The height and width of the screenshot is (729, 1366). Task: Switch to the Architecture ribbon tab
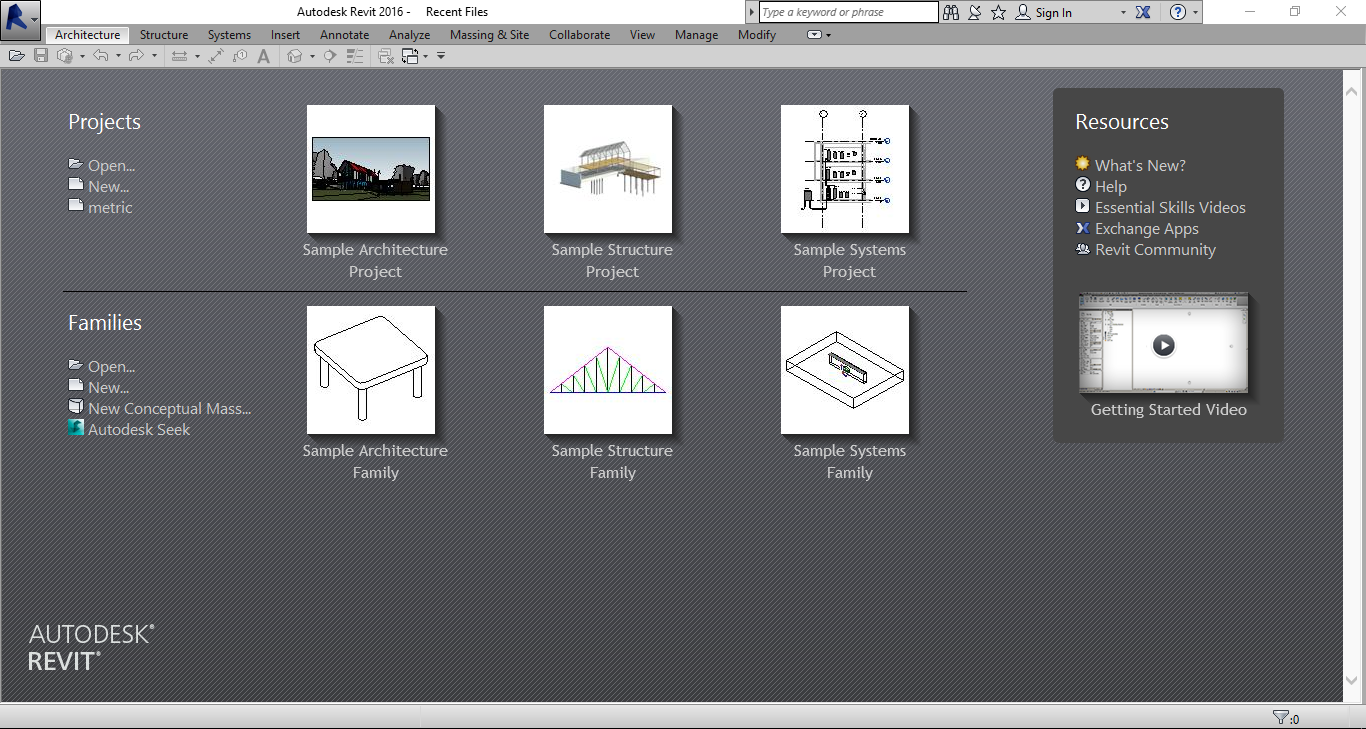[88, 35]
